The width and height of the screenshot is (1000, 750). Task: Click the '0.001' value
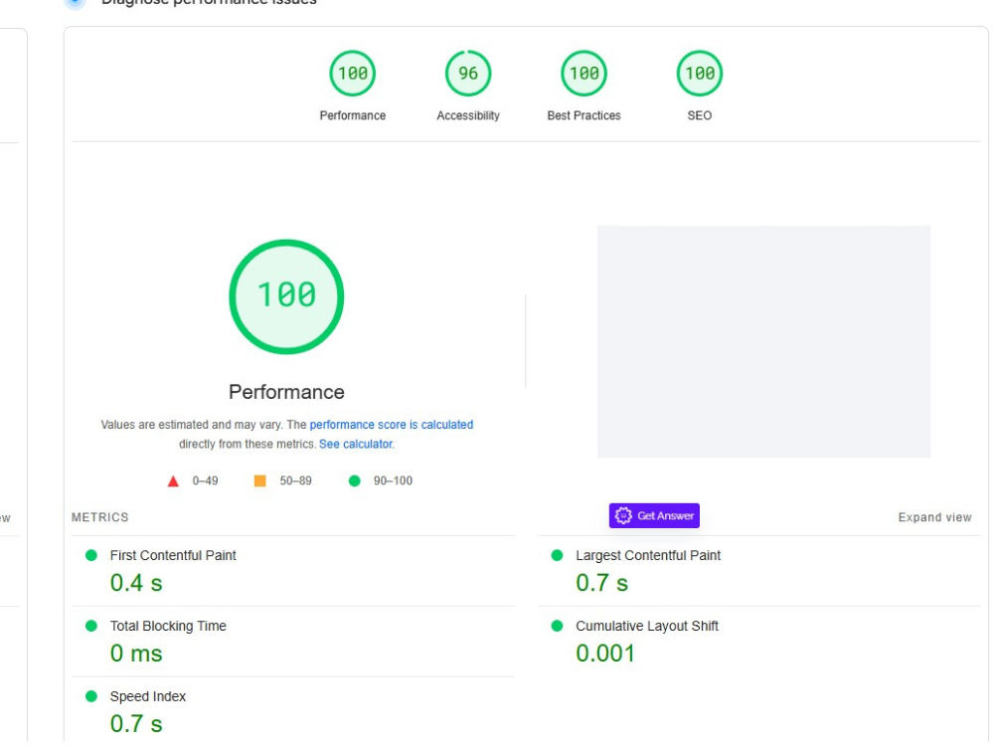(x=605, y=654)
